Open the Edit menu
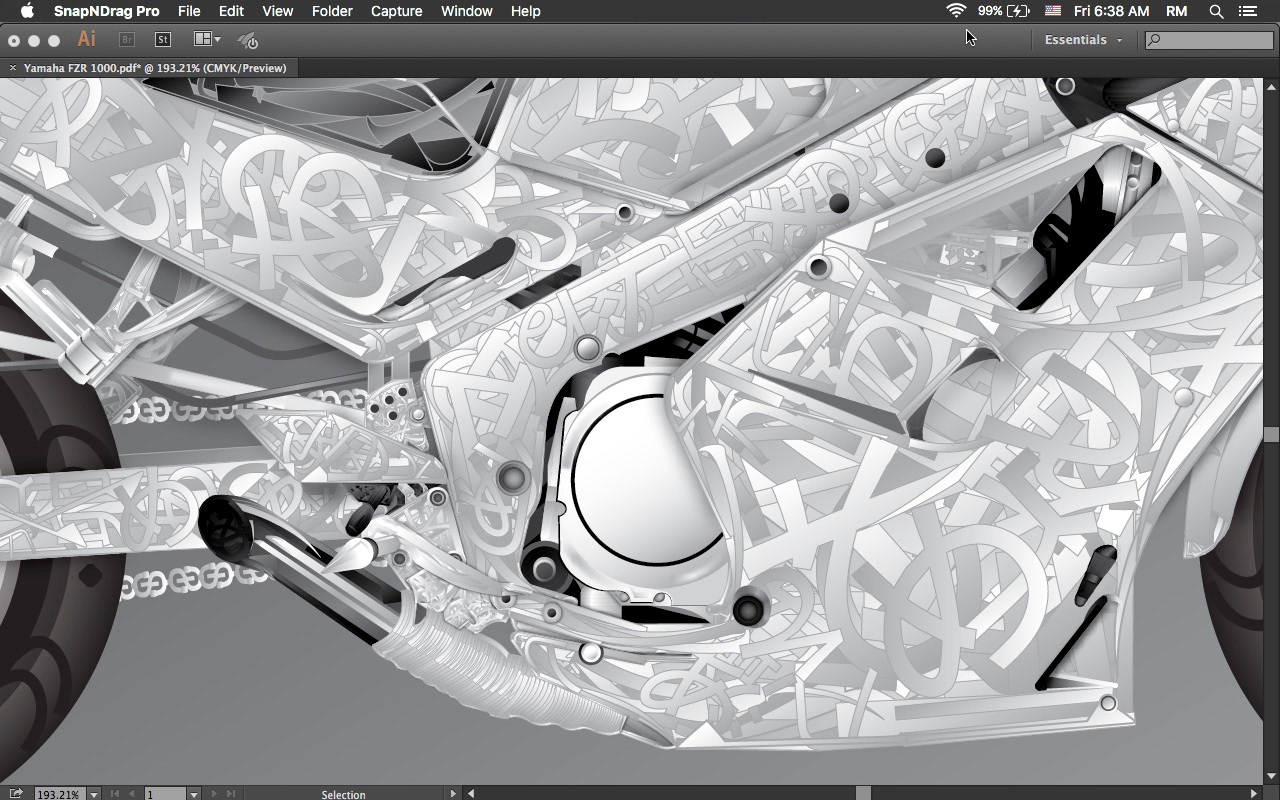The width and height of the screenshot is (1280, 800). 231,11
